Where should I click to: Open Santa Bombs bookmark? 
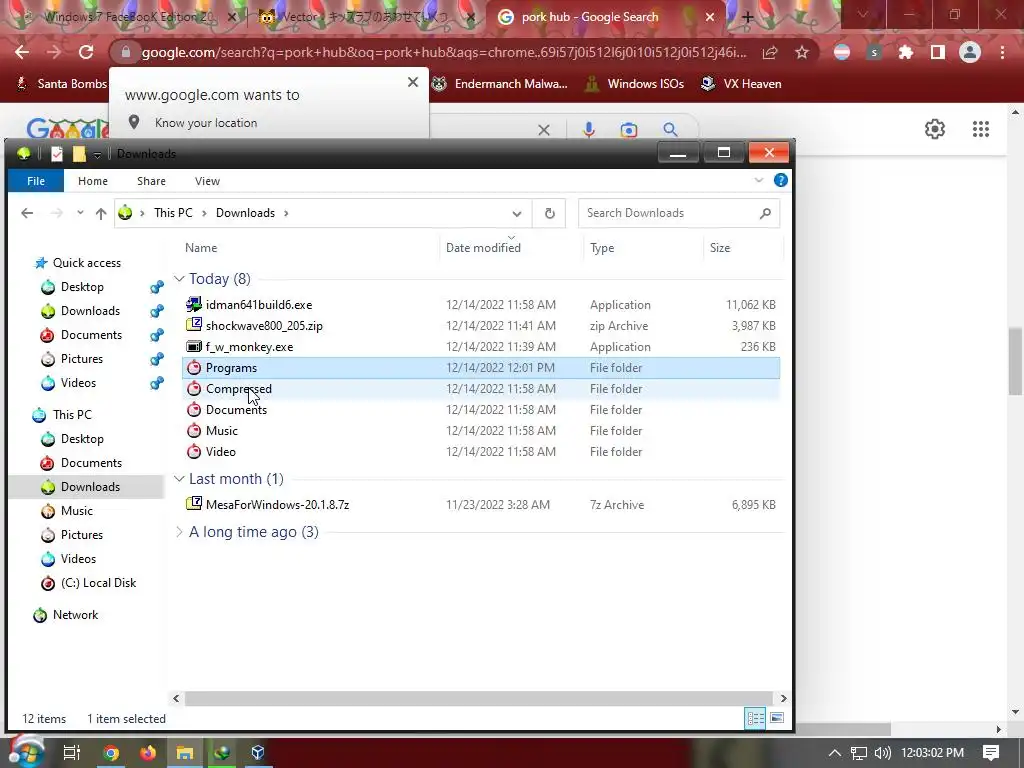point(61,84)
